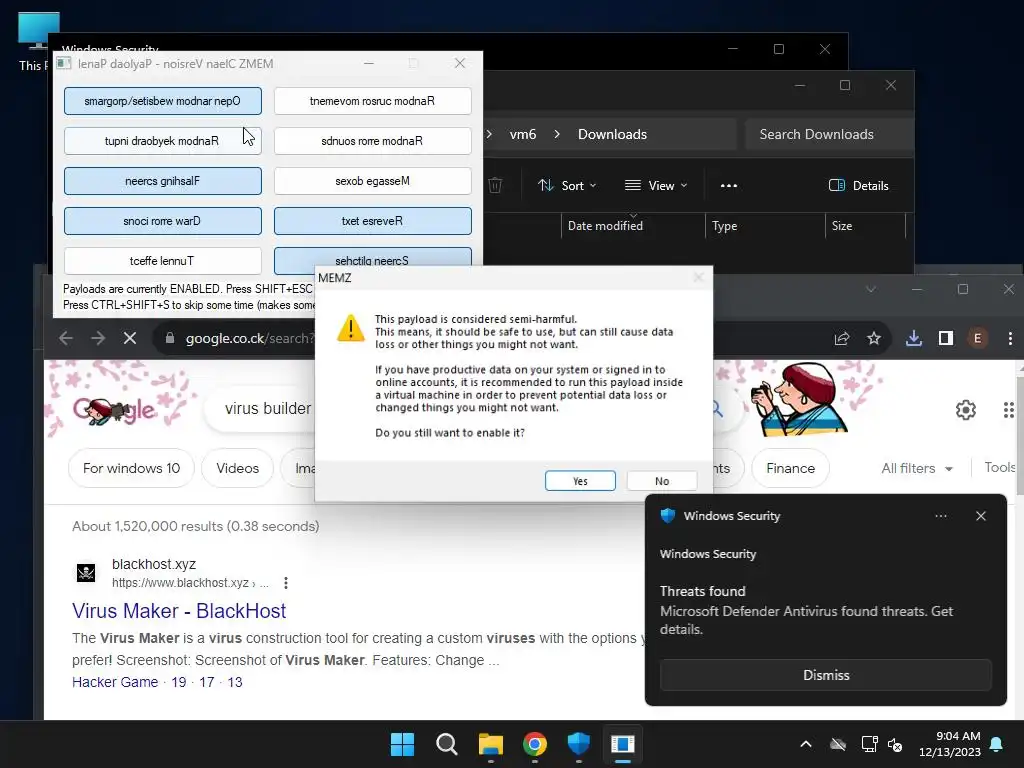This screenshot has height=768, width=1024.
Task: Toggle 'tnemevom rosruc modnaR' payload button
Action: tap(372, 101)
